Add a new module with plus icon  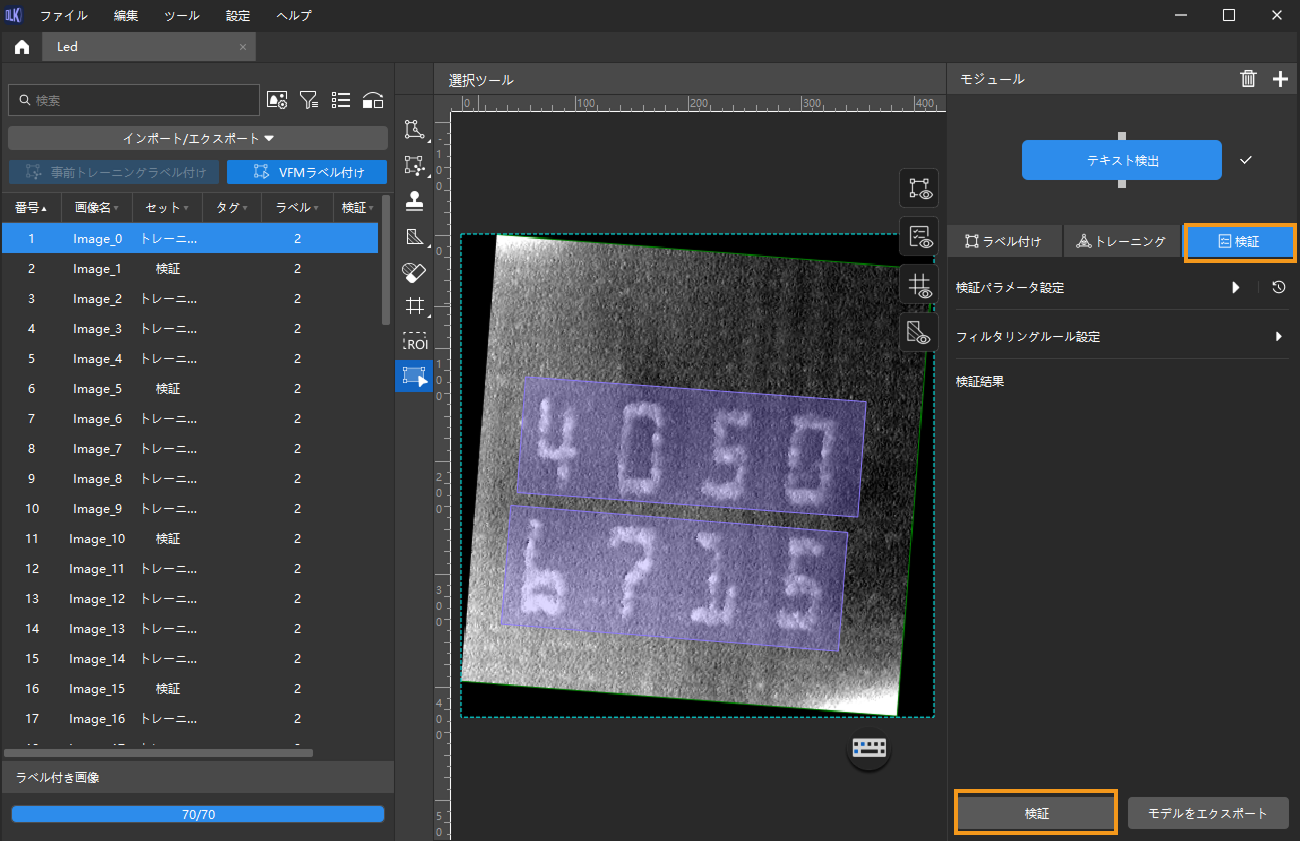1280,79
